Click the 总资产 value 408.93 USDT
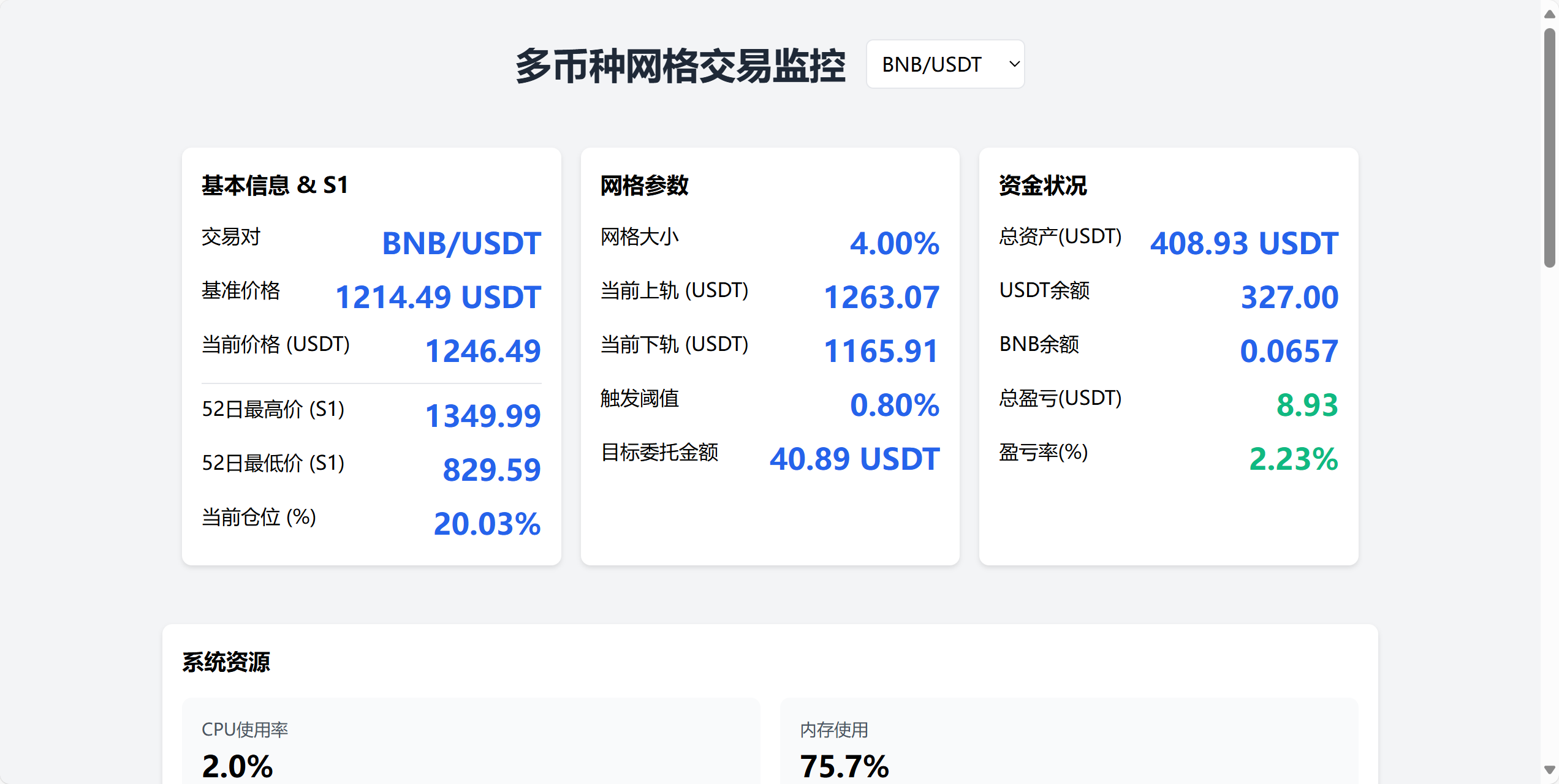The width and height of the screenshot is (1559, 784). 1244,243
